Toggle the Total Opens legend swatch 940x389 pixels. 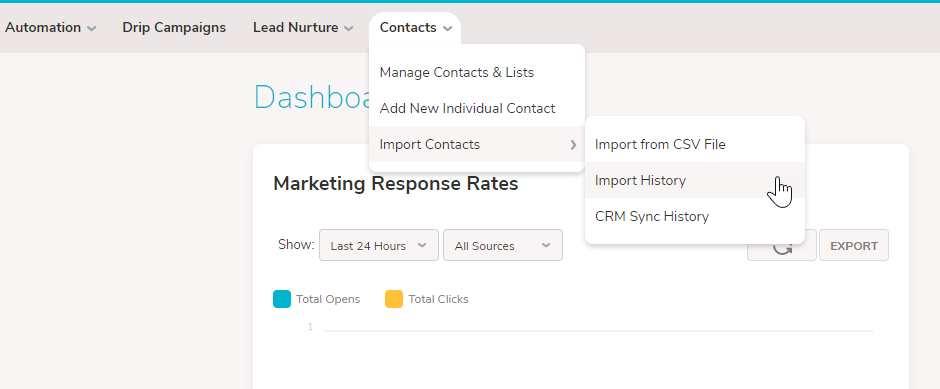[282, 298]
